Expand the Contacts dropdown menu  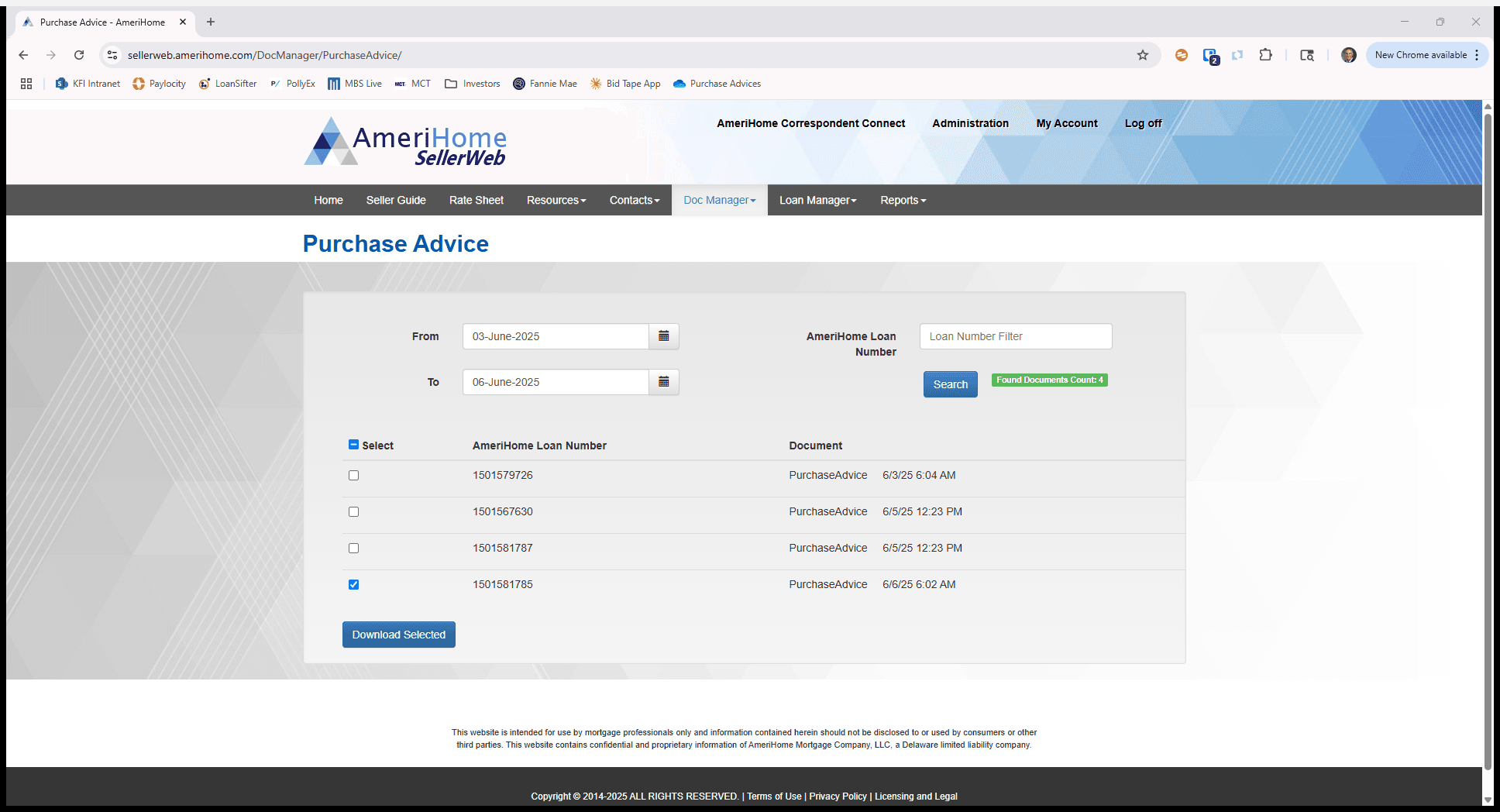coord(635,200)
